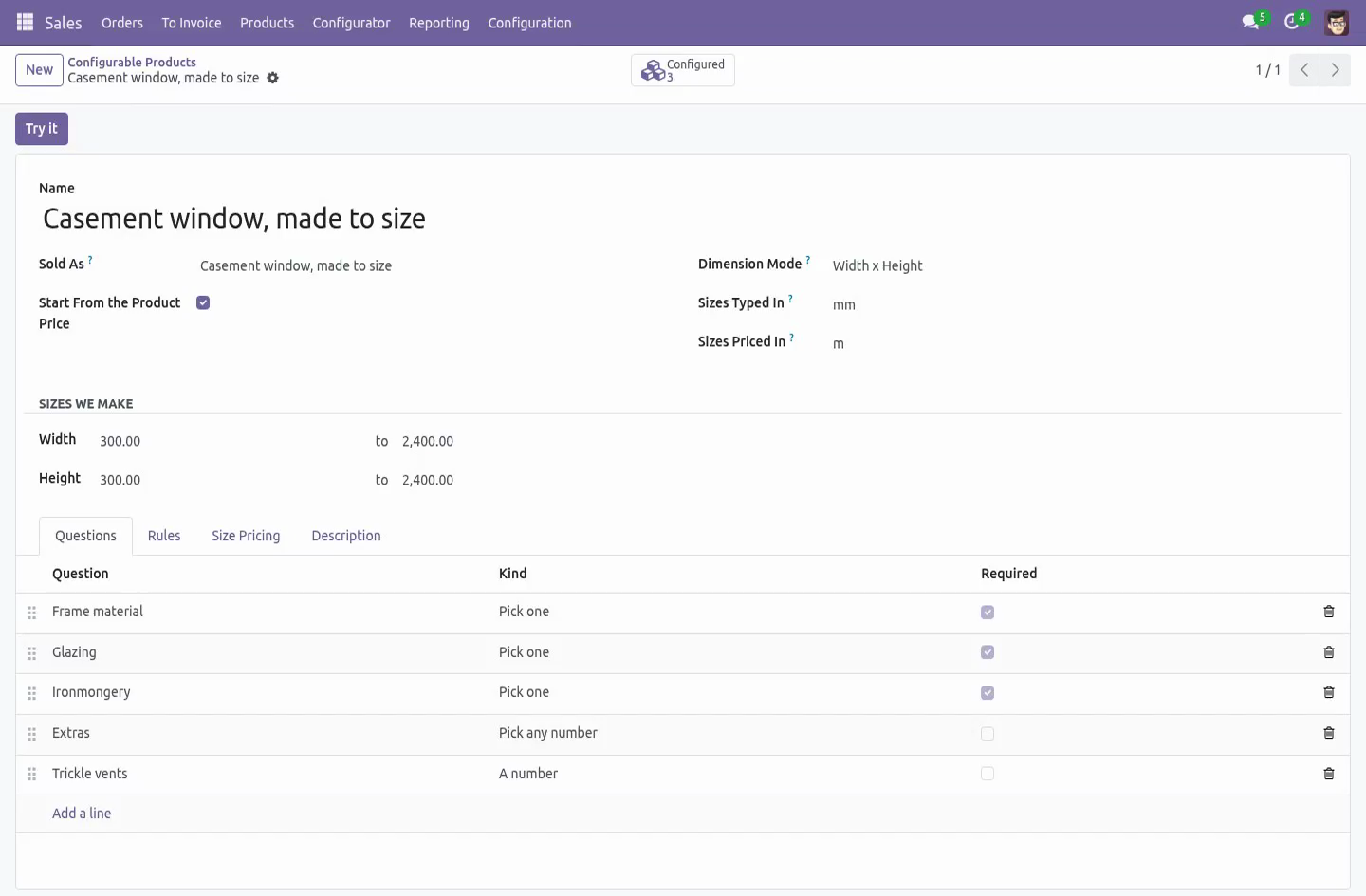Open the Configured smart button
Viewport: 1366px width, 896px height.
coord(683,70)
